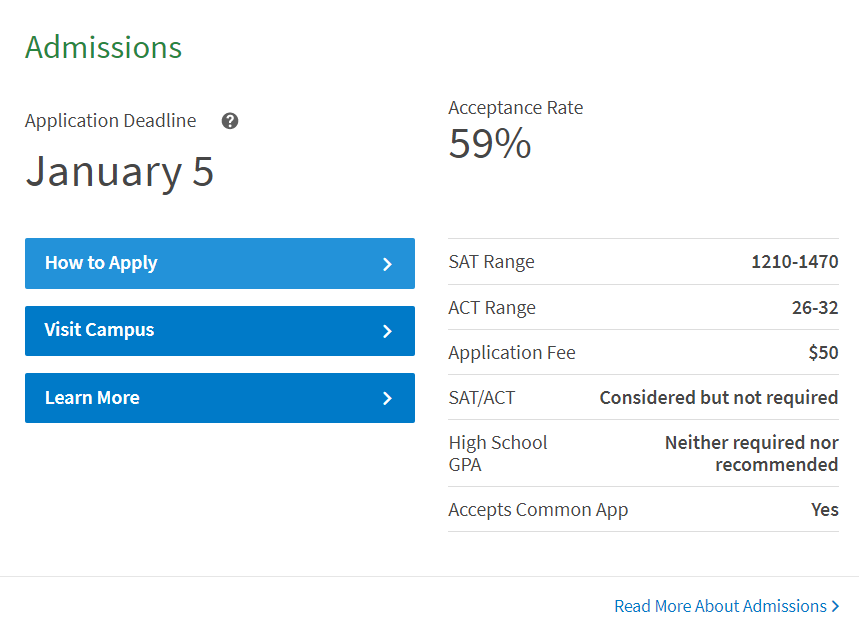Click chevron arrow on Visit Campus button

tap(388, 331)
